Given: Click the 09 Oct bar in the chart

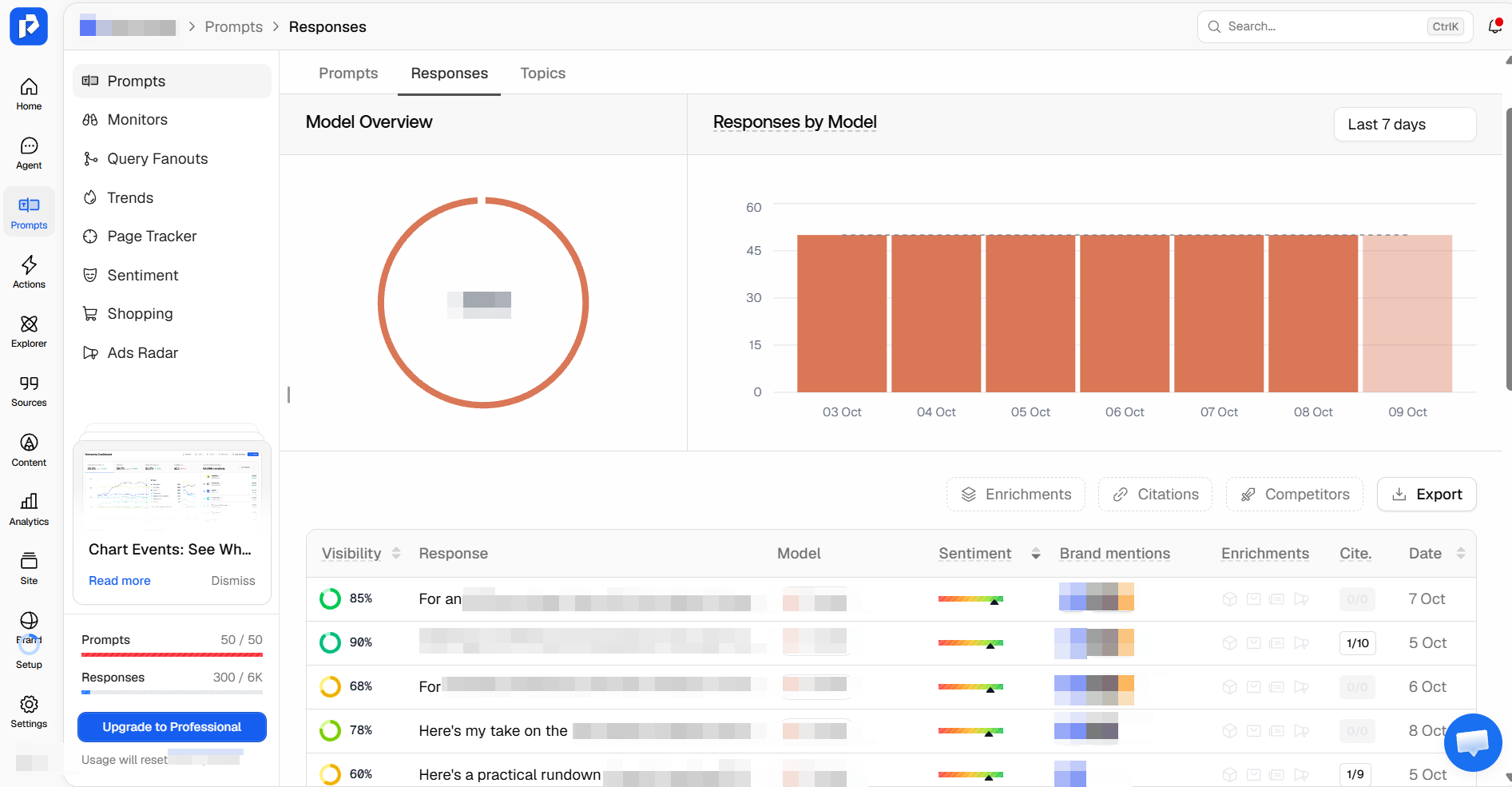Looking at the screenshot, I should 1407,313.
